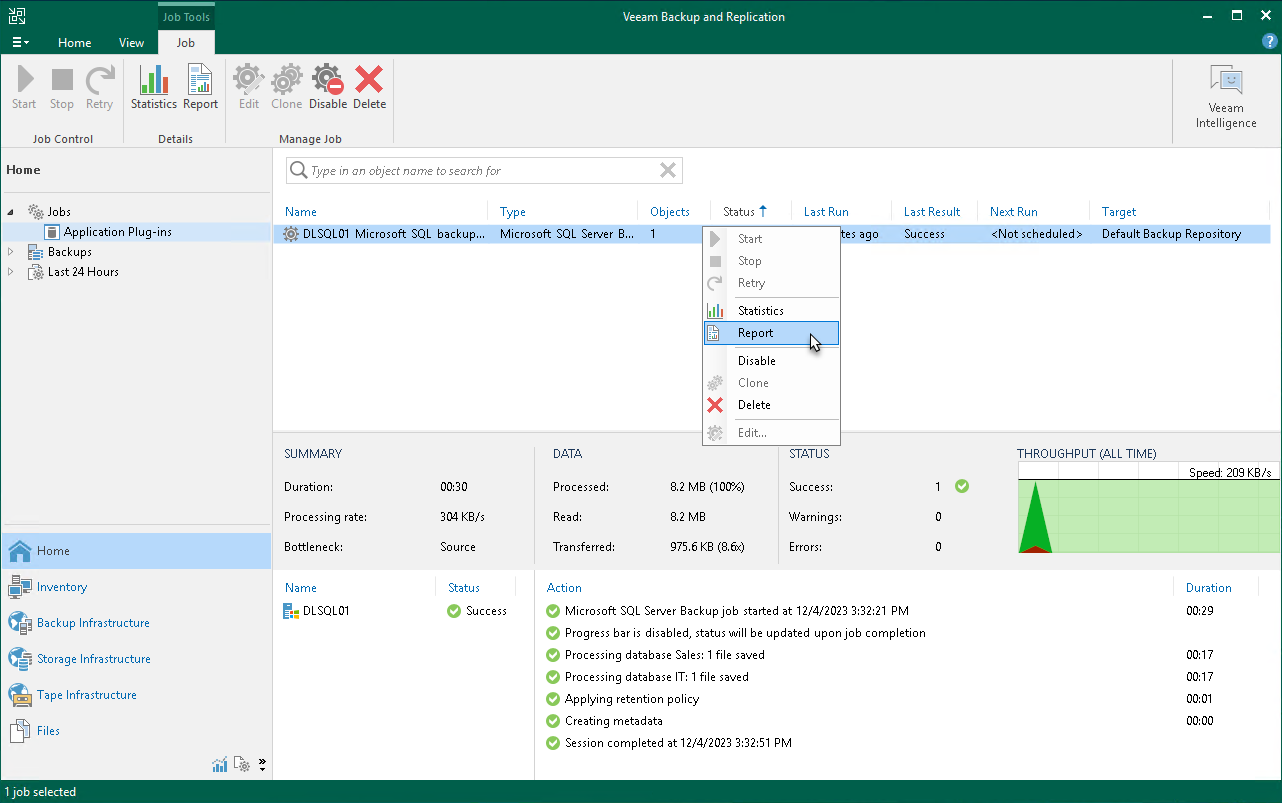This screenshot has width=1282, height=803.
Task: Select 'Processing database IT: 1 file saved' entry
Action: (x=656, y=677)
